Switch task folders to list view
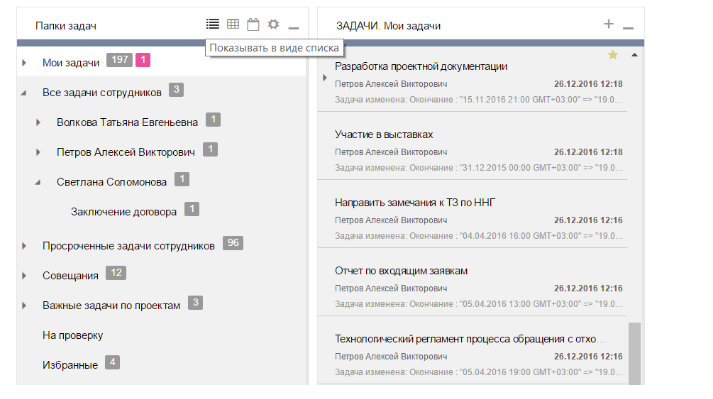The height and width of the screenshot is (399, 713). (x=212, y=24)
